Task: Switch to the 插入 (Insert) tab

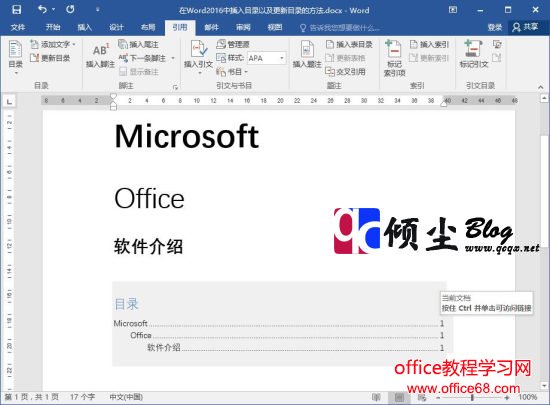Action: (x=85, y=27)
